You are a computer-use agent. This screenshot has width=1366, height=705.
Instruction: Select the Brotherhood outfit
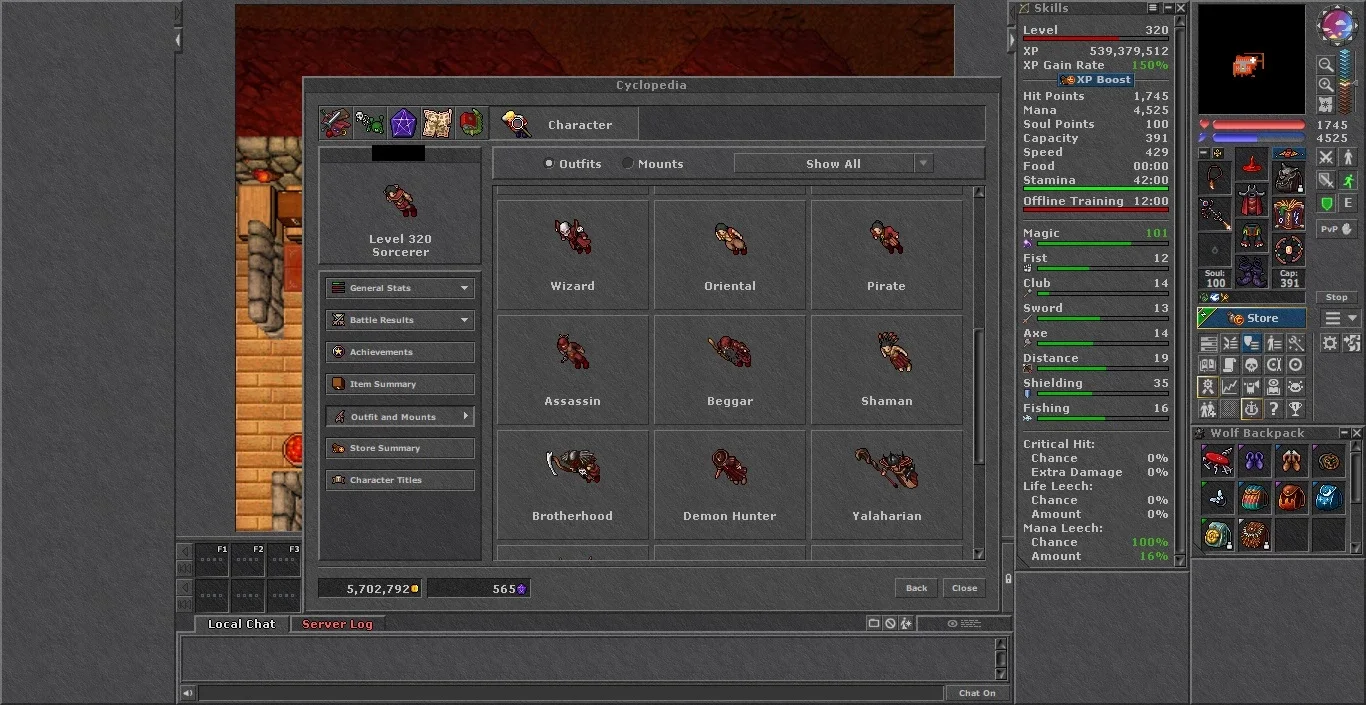click(x=573, y=484)
